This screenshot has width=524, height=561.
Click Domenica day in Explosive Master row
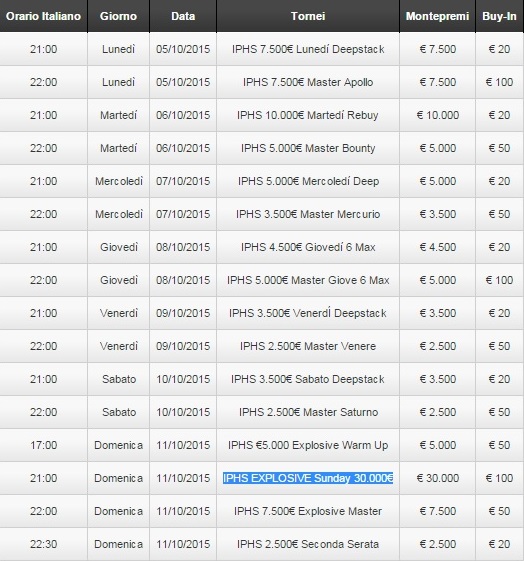tap(118, 511)
